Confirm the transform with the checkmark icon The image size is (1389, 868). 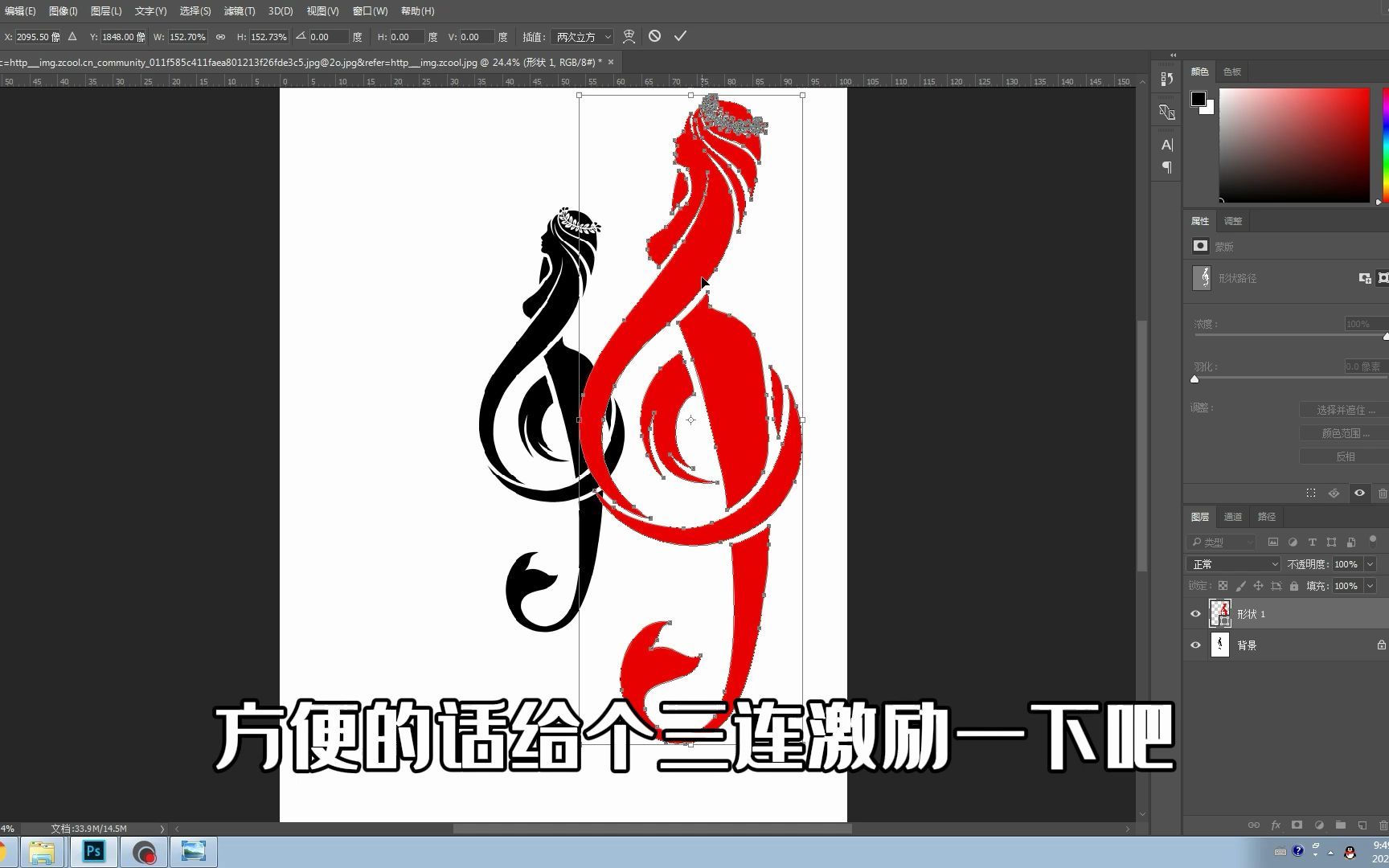(681, 36)
